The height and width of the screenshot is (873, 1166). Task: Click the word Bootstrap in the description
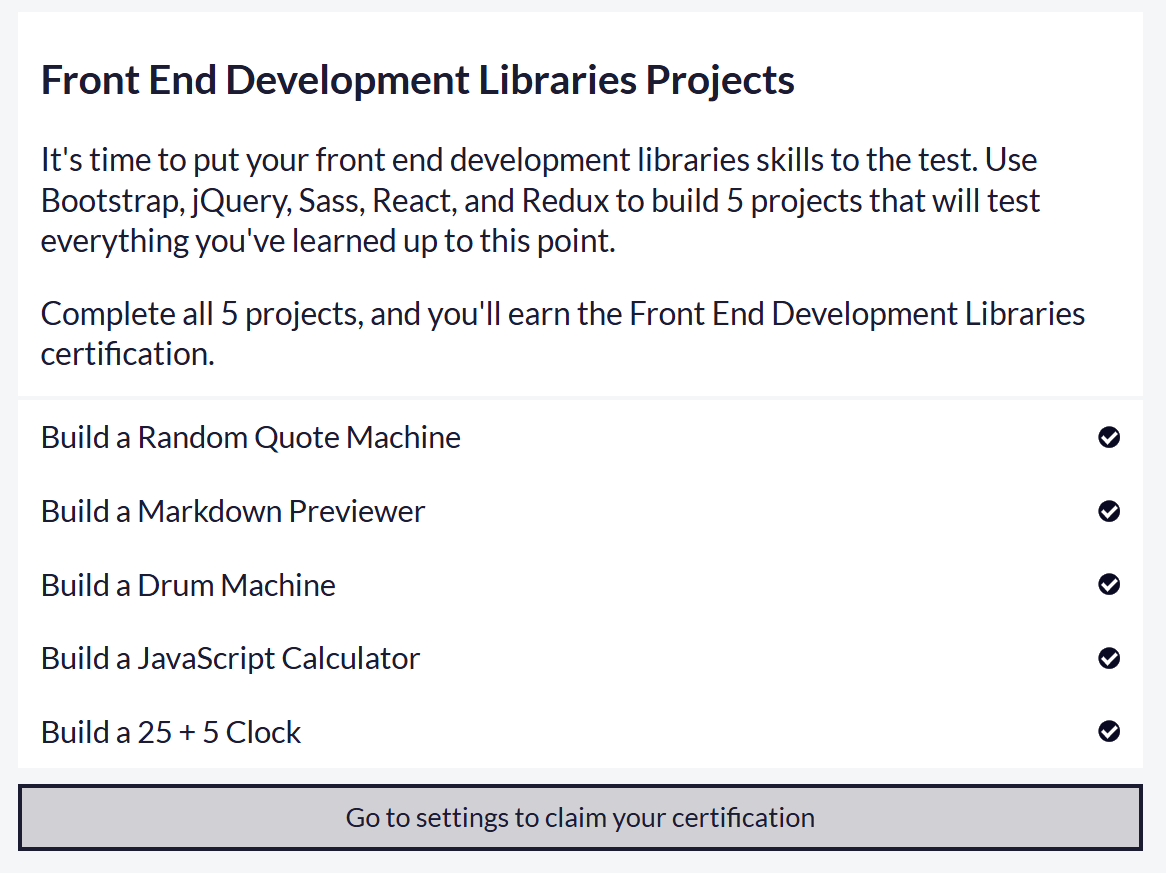108,201
